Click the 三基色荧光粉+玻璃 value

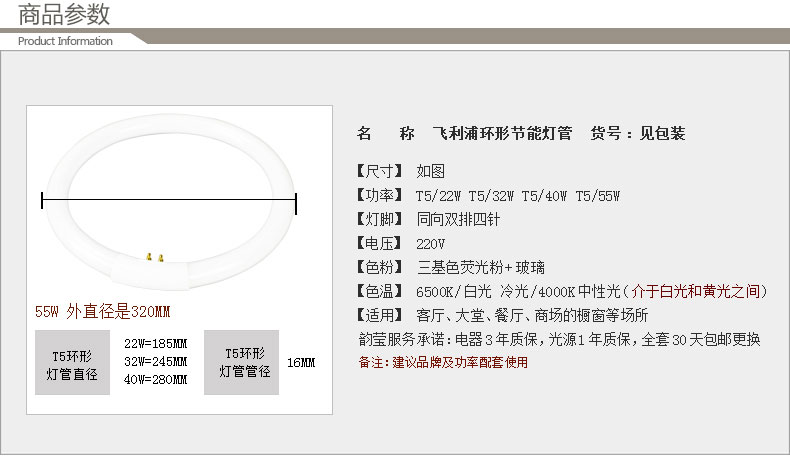click(481, 267)
